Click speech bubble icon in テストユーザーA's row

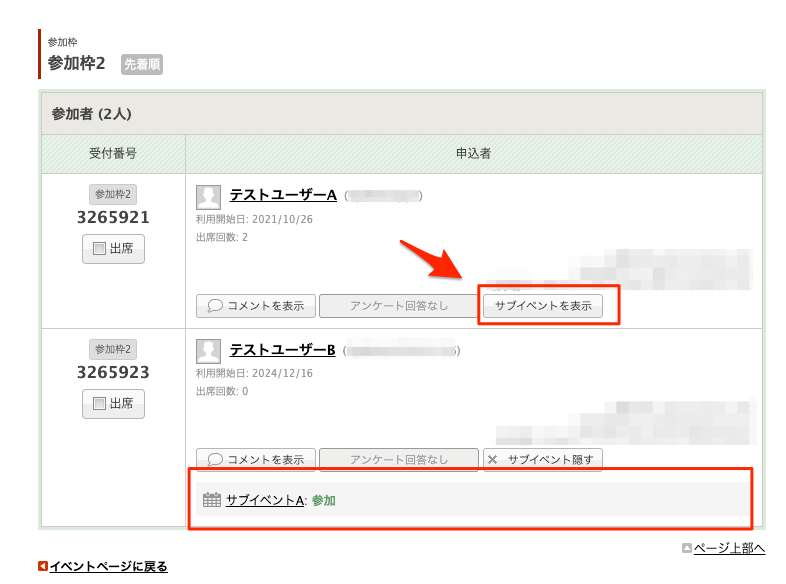pos(215,306)
